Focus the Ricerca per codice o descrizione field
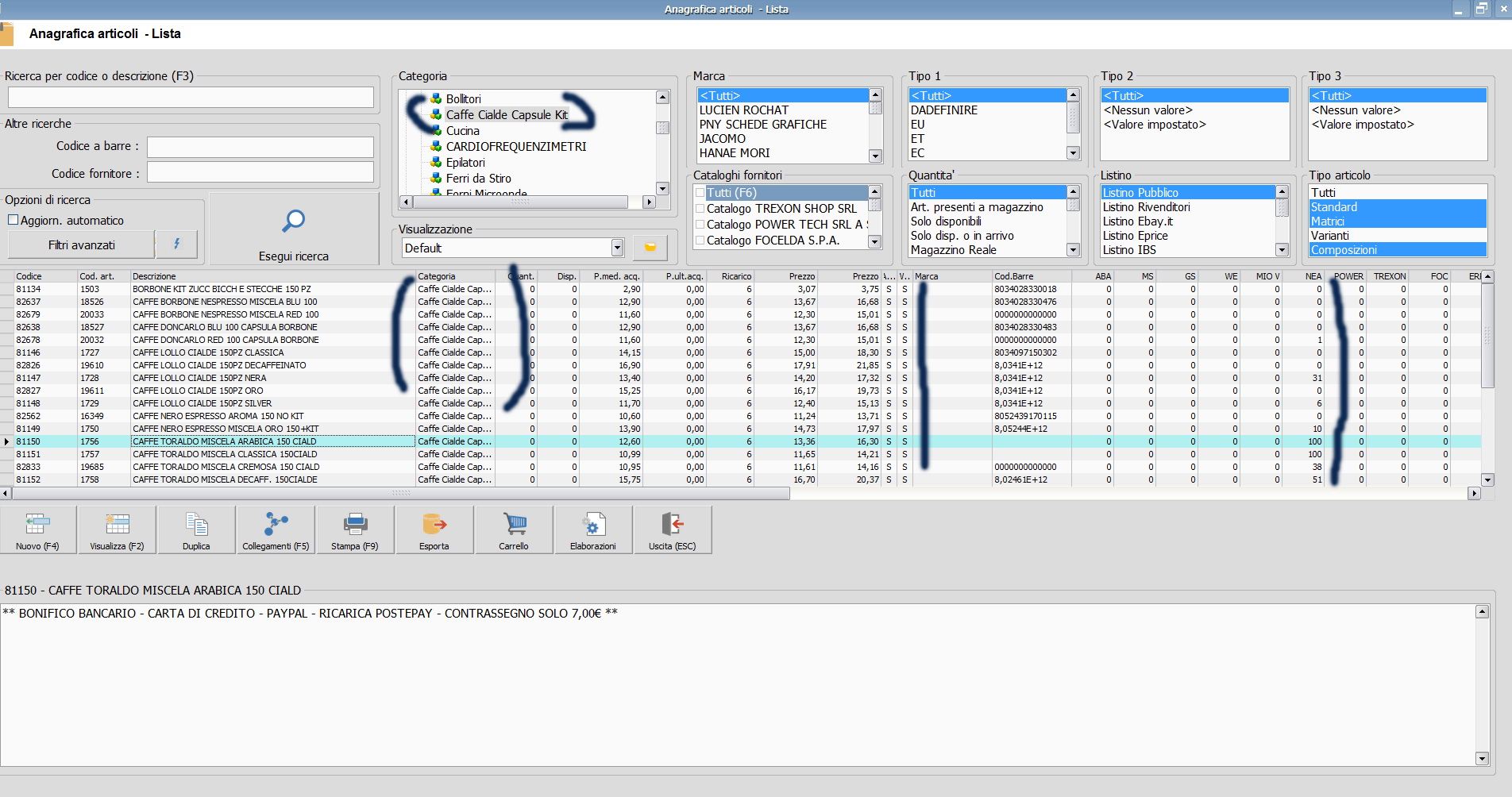The width and height of the screenshot is (1512, 797). [191, 97]
